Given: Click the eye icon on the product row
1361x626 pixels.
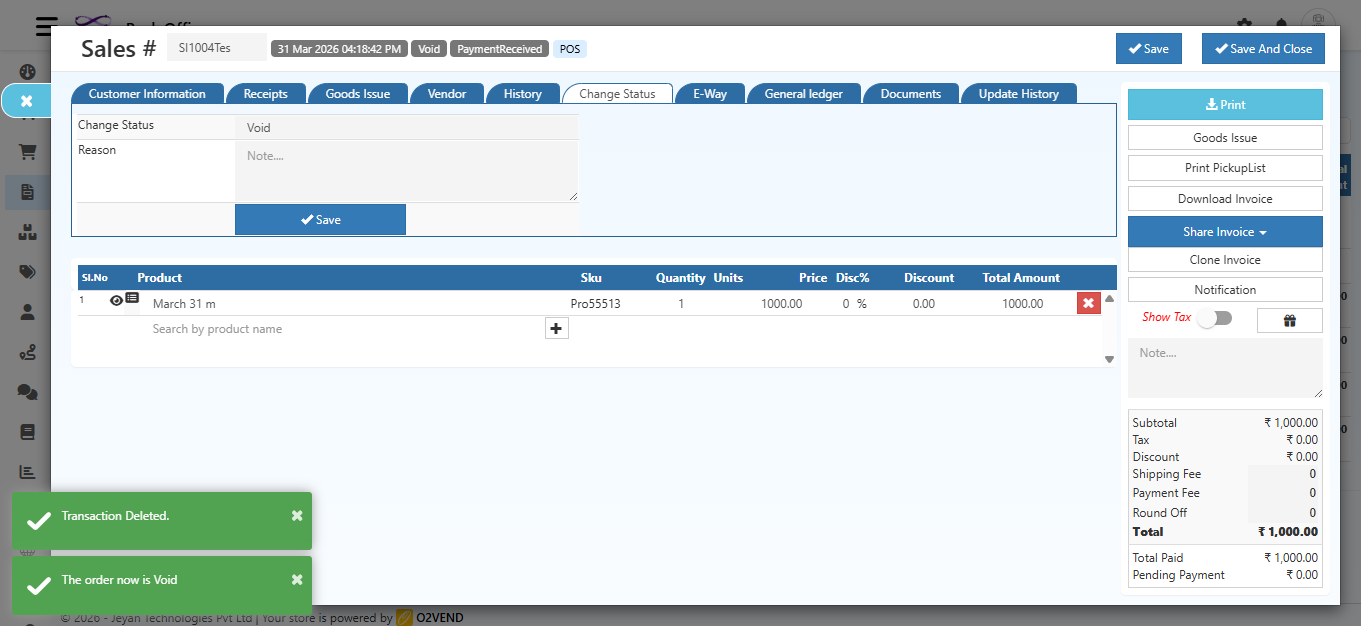Looking at the screenshot, I should 116,300.
